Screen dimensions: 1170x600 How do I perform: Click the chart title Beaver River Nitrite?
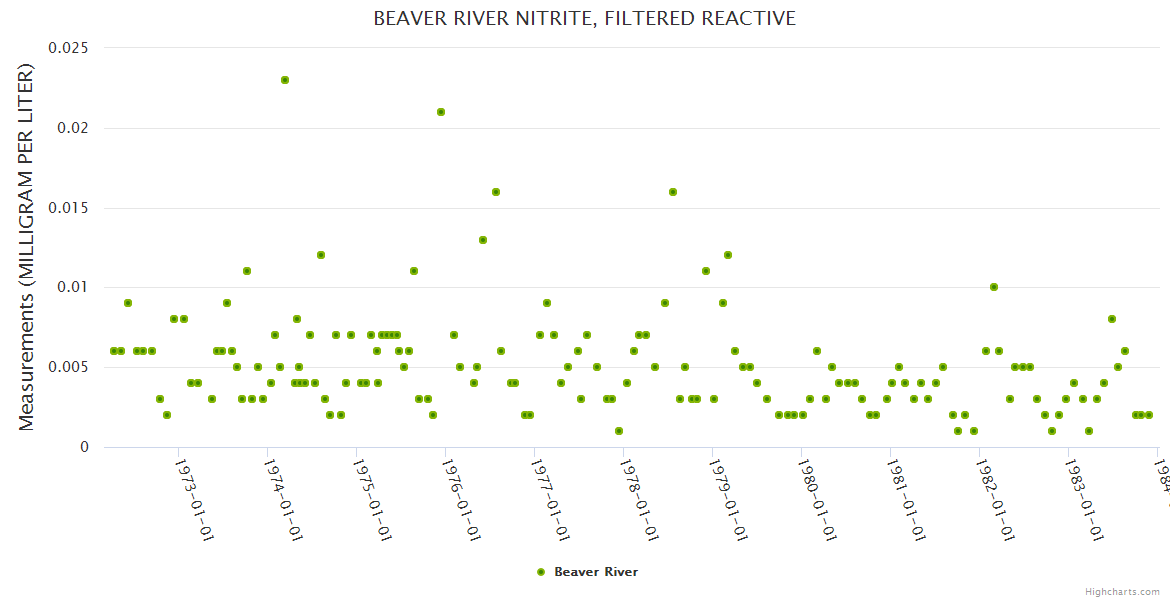coord(584,18)
